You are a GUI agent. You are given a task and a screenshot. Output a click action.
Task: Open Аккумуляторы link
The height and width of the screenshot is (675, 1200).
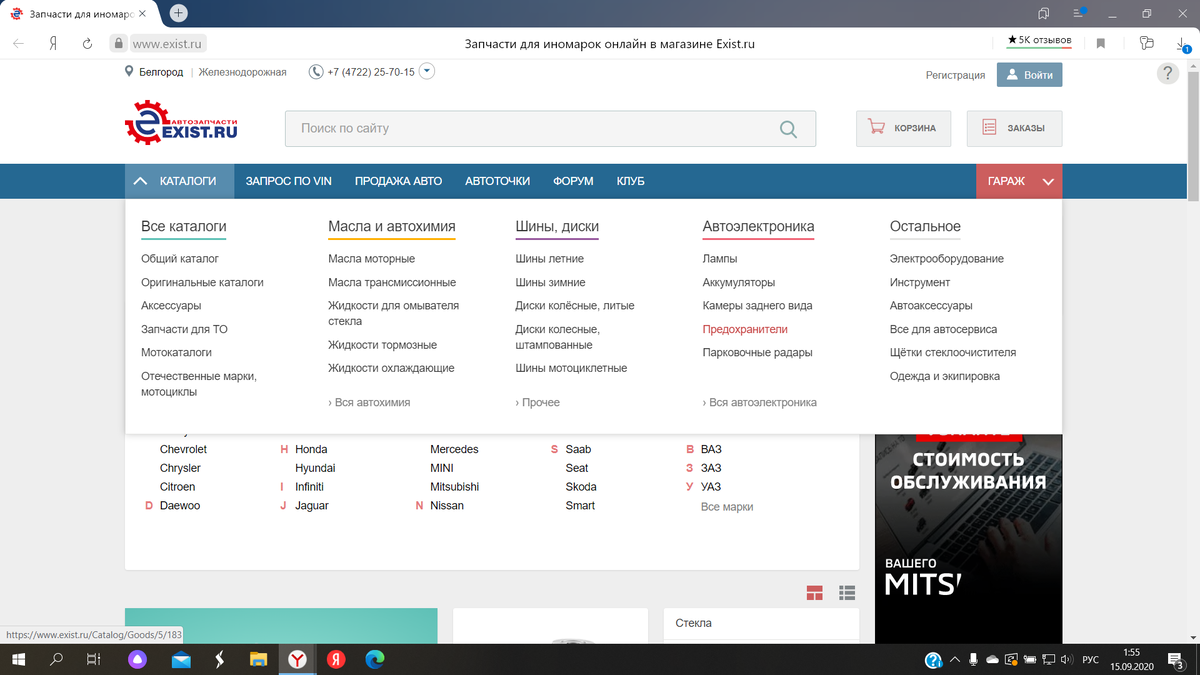pyautogui.click(x=739, y=283)
